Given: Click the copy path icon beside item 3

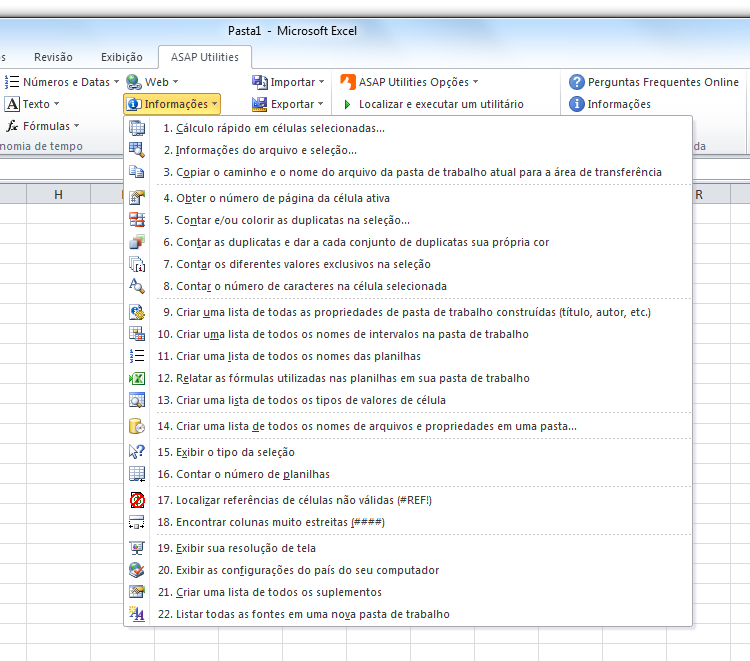Looking at the screenshot, I should [x=137, y=172].
